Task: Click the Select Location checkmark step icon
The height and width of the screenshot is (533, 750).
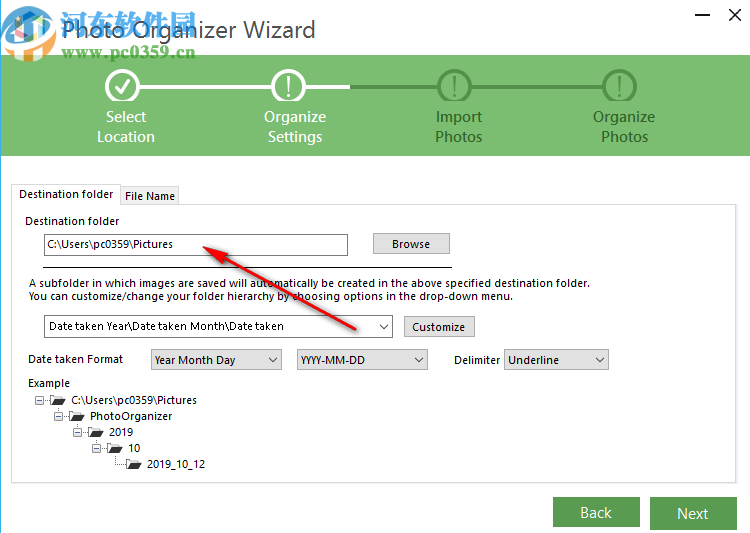Action: (x=122, y=86)
